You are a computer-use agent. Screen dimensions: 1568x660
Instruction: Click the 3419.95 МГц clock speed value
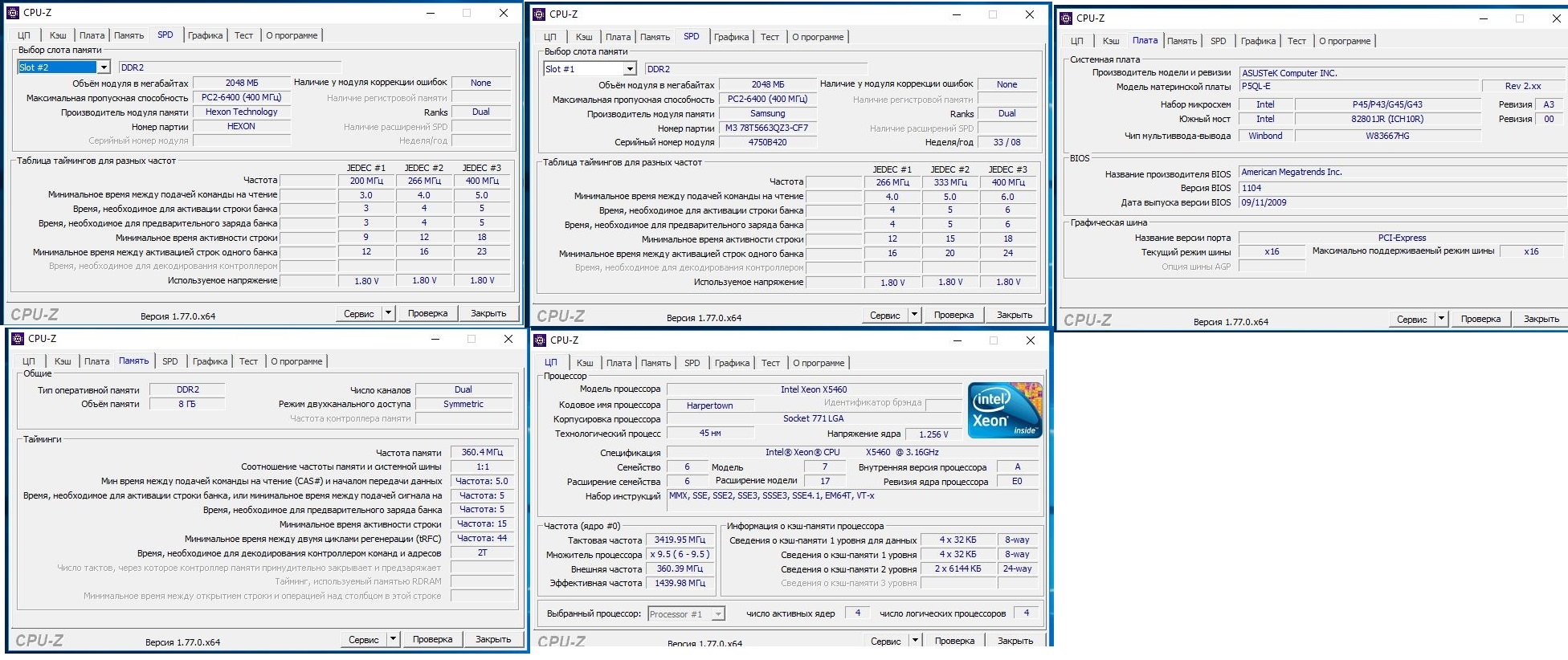[x=680, y=540]
